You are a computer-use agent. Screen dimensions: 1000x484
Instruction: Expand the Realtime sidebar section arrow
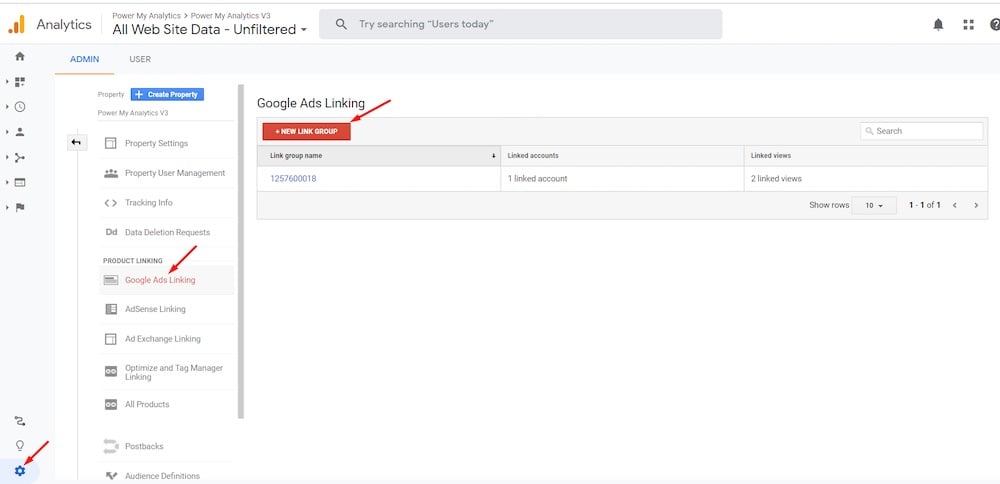(8, 106)
